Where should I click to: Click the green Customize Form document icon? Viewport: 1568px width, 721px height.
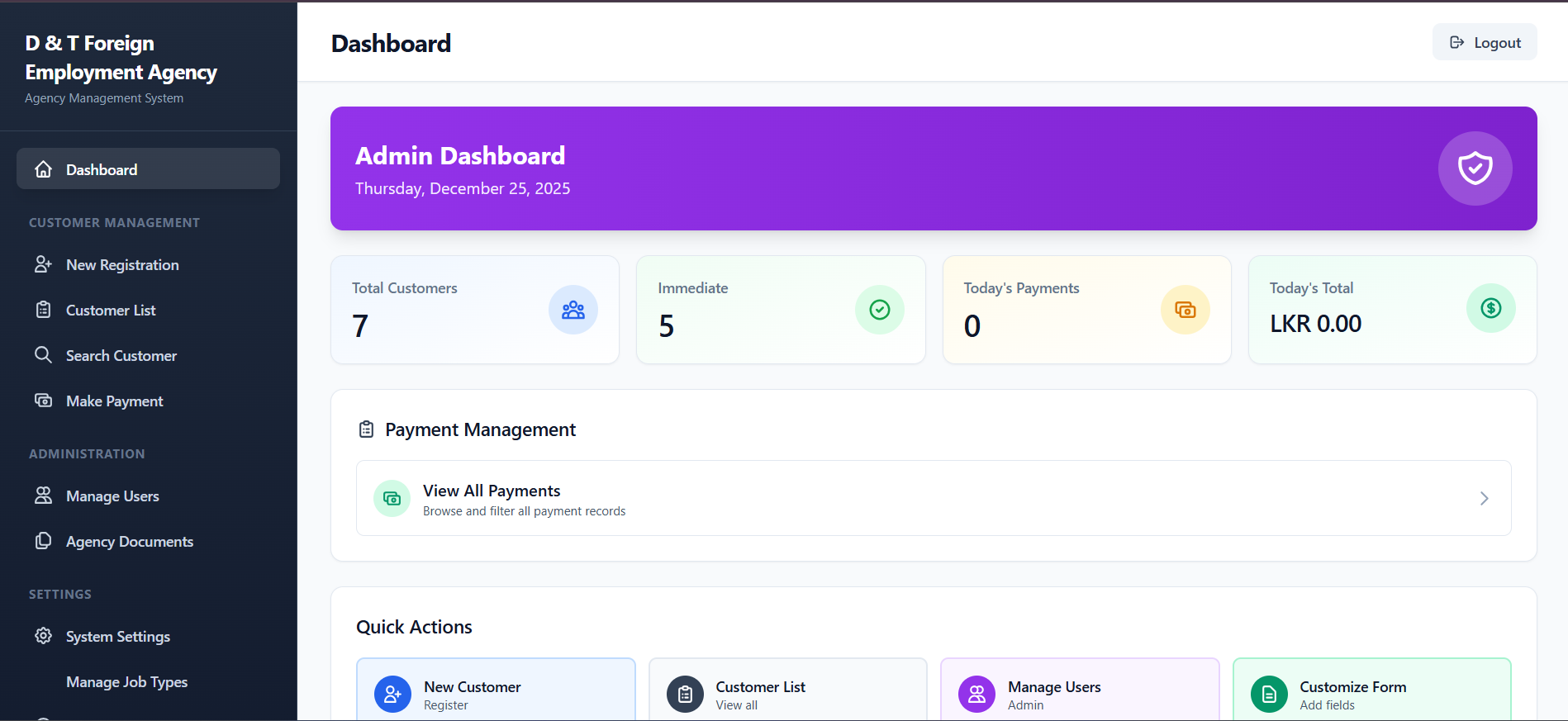tap(1268, 695)
